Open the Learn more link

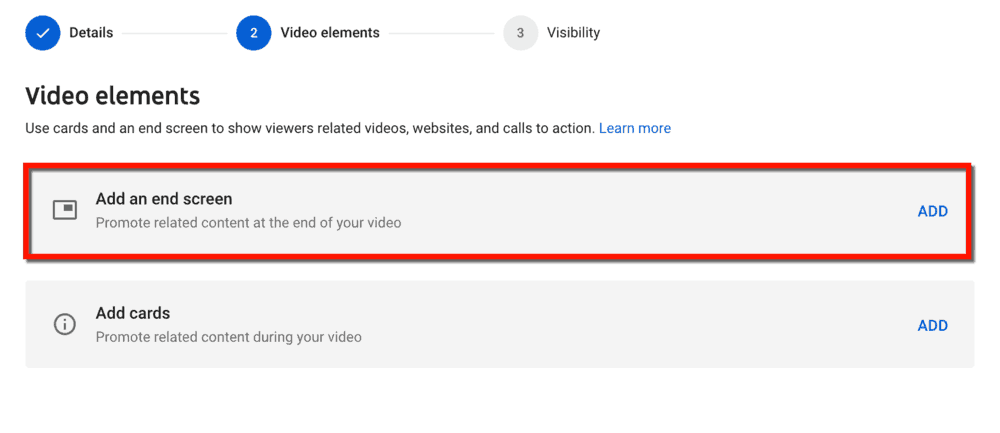point(635,128)
